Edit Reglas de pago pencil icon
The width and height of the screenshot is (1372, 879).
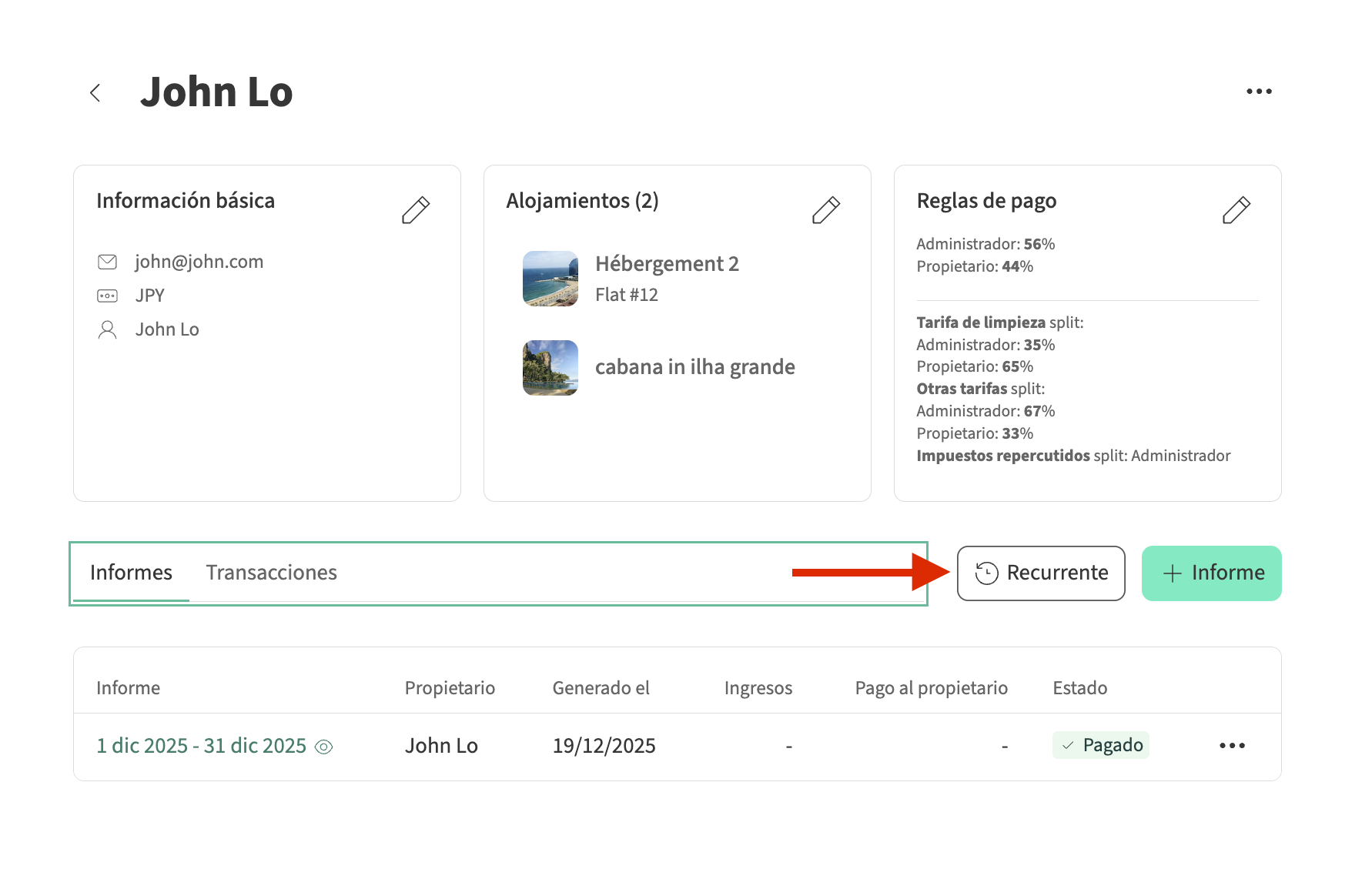pyautogui.click(x=1236, y=210)
